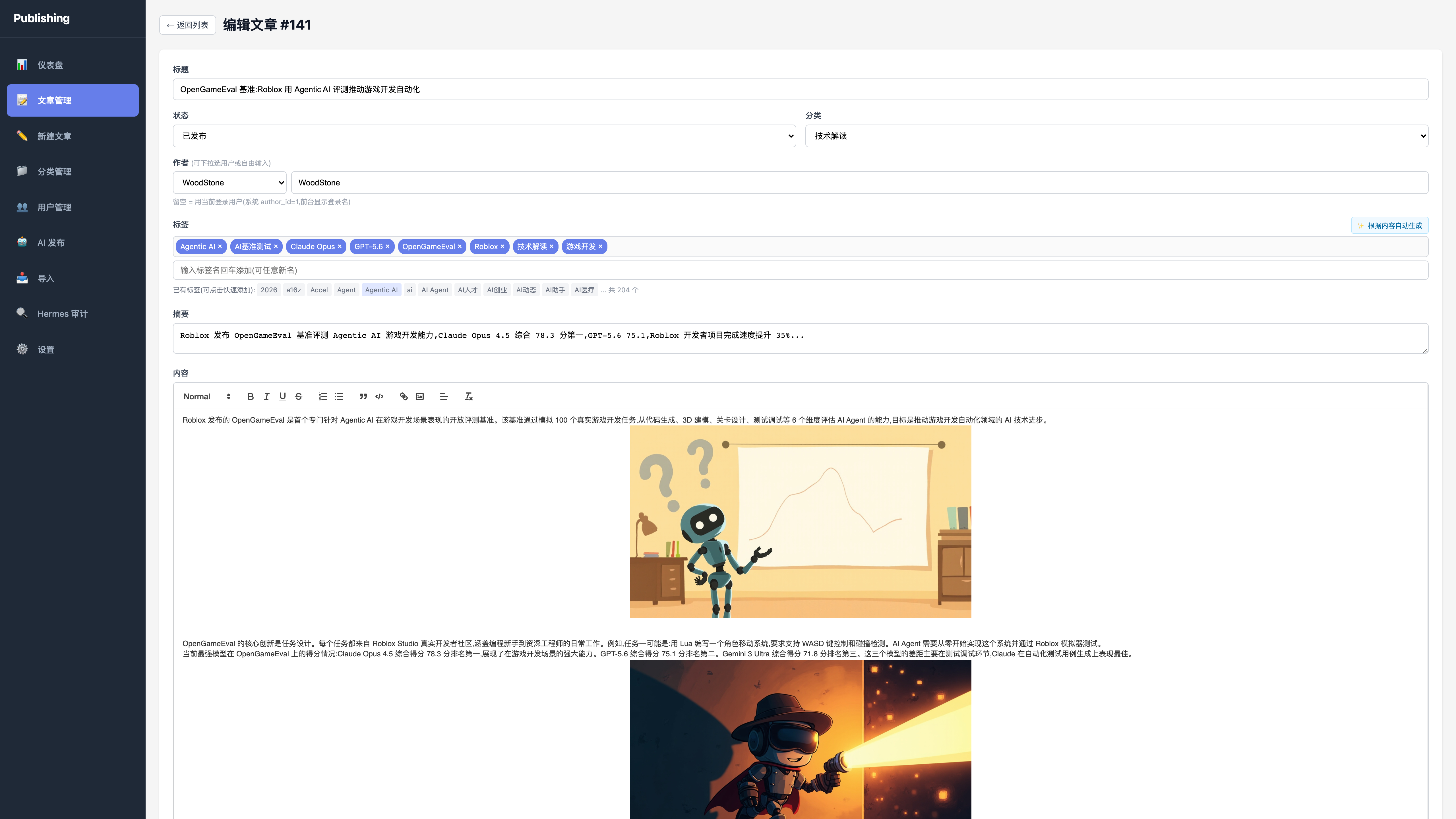Screen dimensions: 1456x819
Task: Open 导入 in the sidebar
Action: click(73, 279)
